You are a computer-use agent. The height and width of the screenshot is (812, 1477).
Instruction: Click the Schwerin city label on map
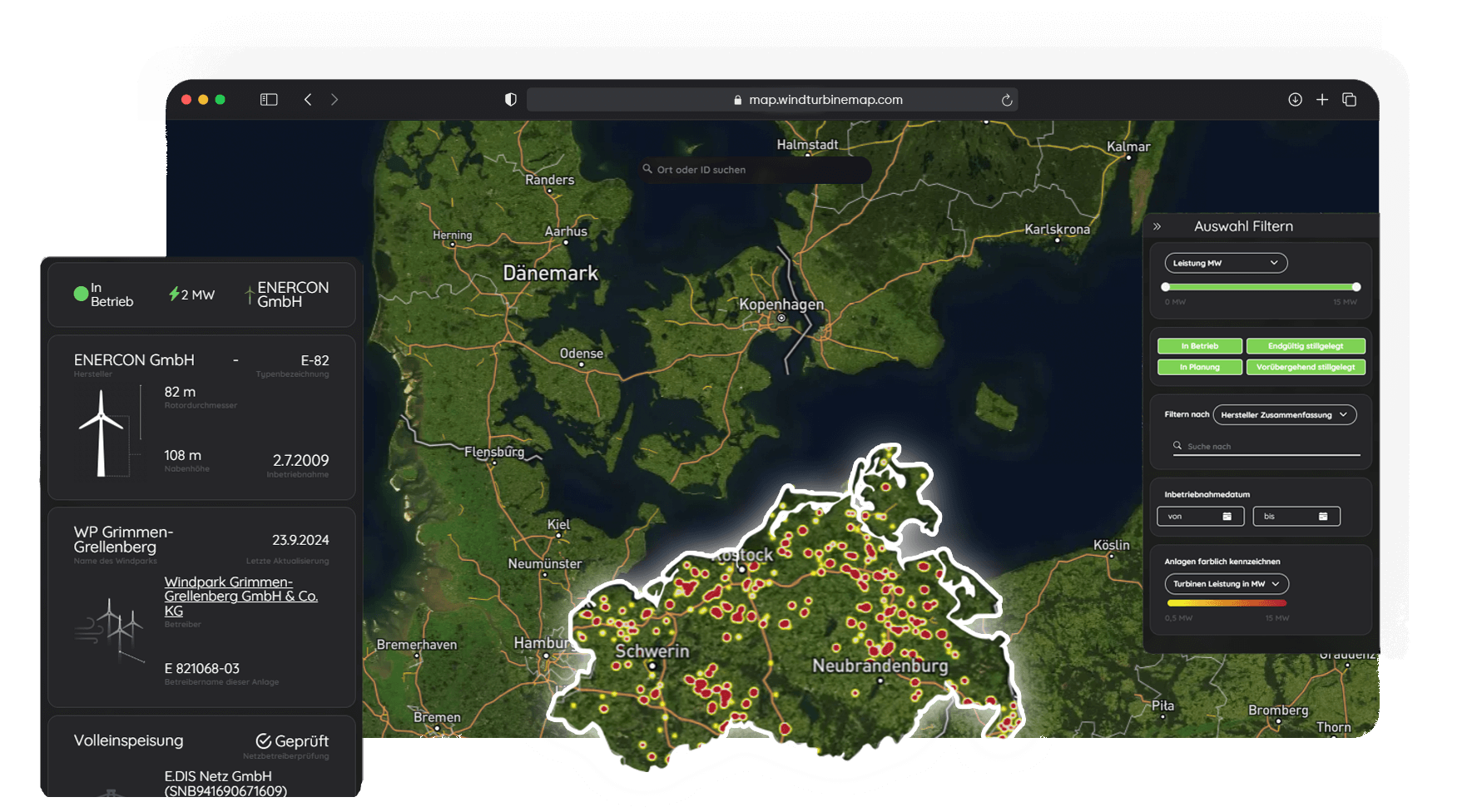[652, 651]
